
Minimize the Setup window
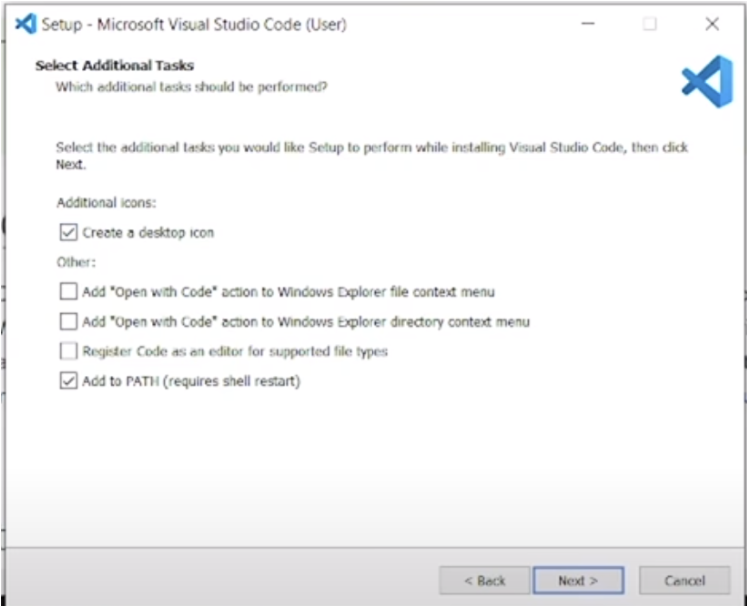point(588,24)
